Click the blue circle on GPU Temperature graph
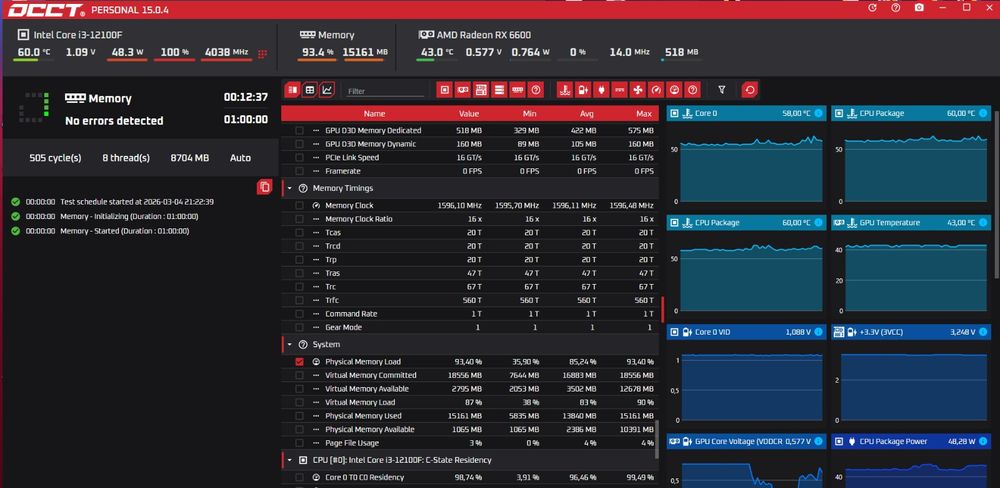 point(983,223)
